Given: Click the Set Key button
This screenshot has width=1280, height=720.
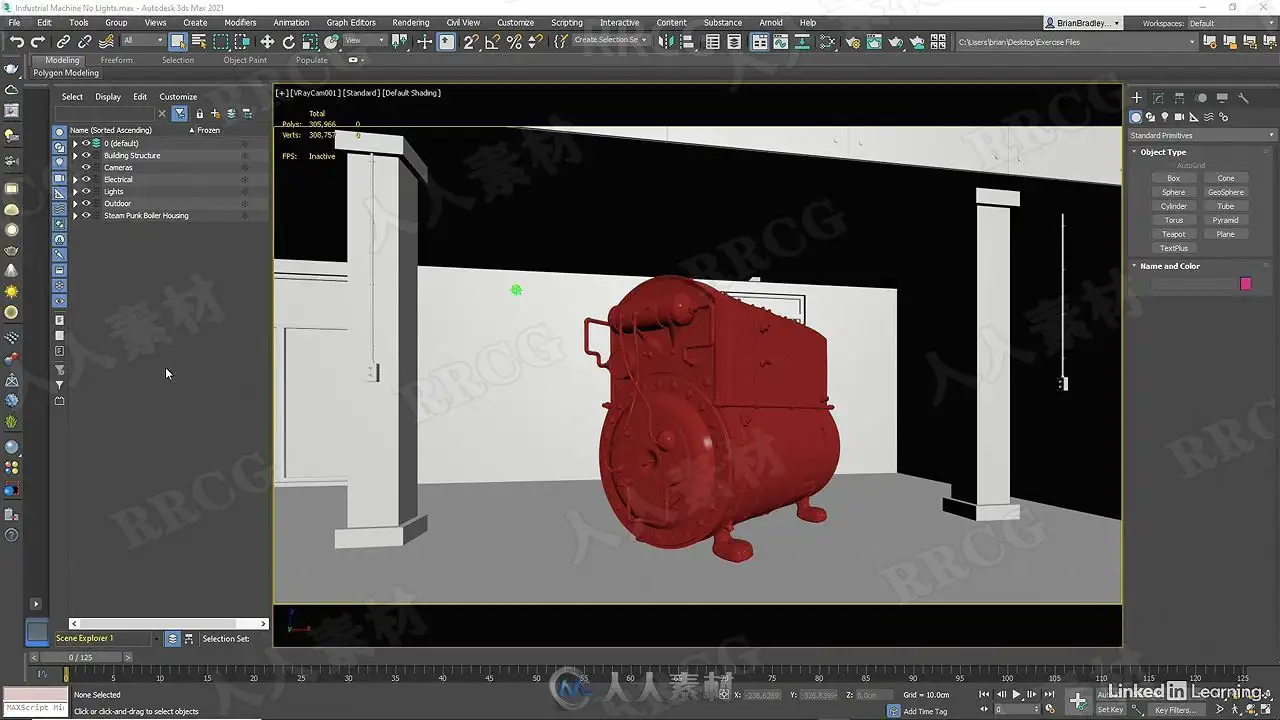Looking at the screenshot, I should pyautogui.click(x=1111, y=709).
